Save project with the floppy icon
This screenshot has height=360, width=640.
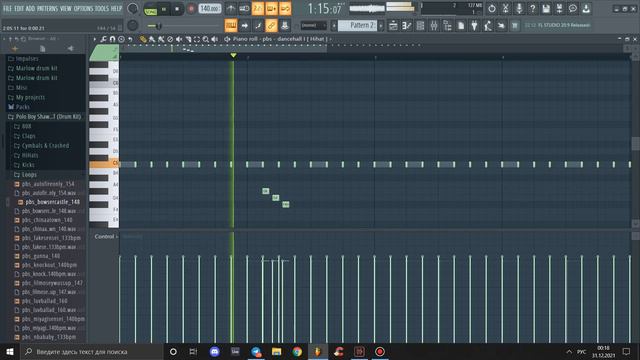[546, 9]
